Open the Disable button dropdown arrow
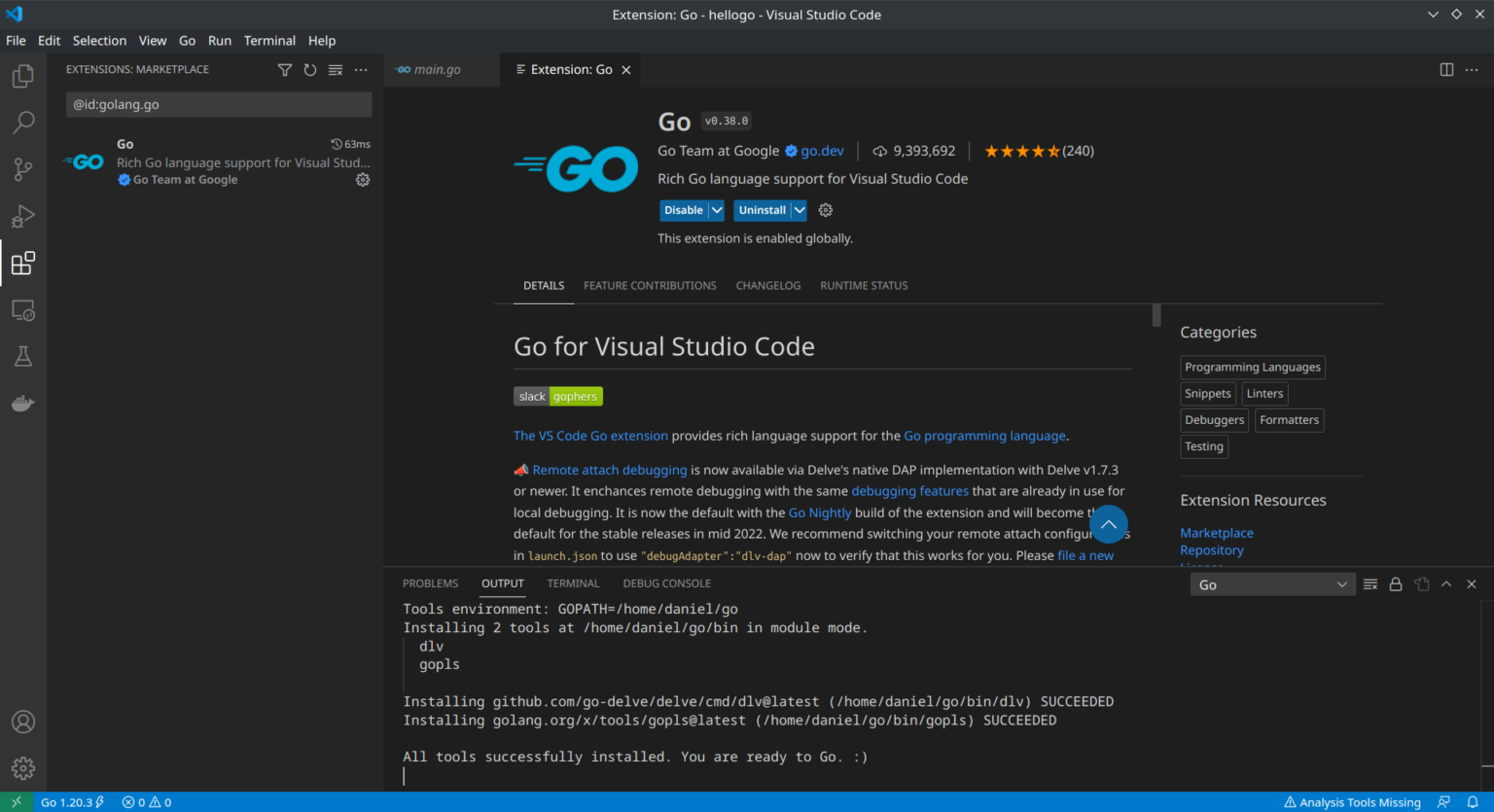The width and height of the screenshot is (1494, 812). 716,210
